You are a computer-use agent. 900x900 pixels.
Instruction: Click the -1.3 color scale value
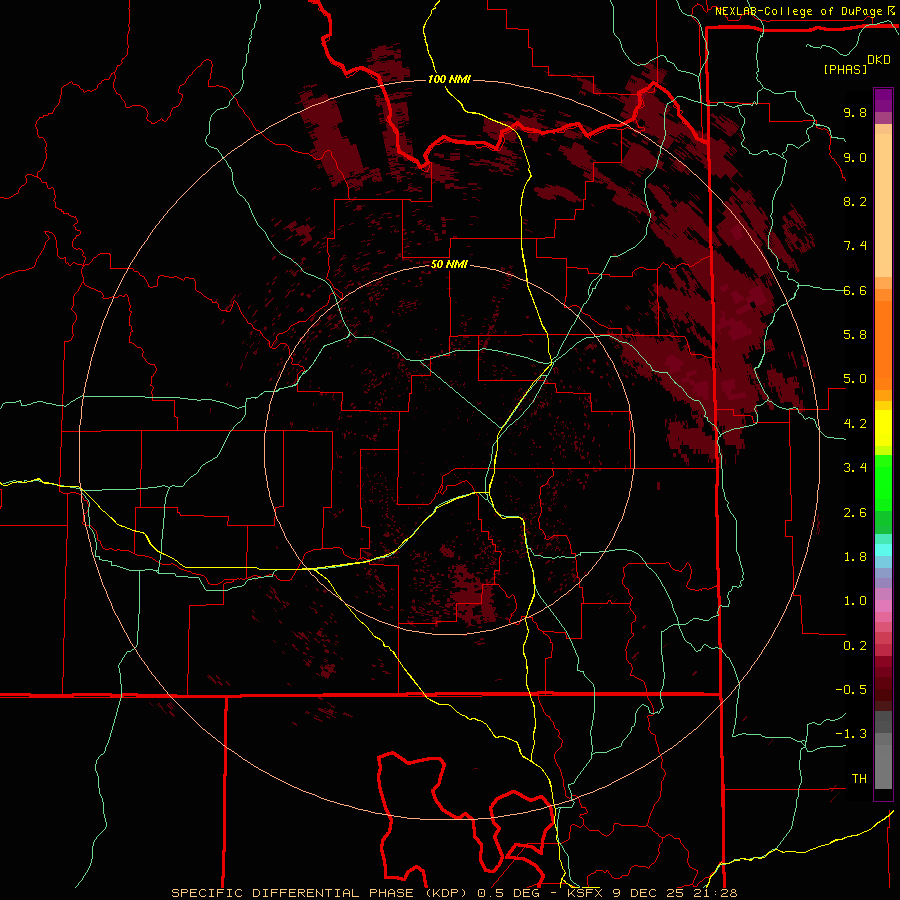click(x=851, y=734)
